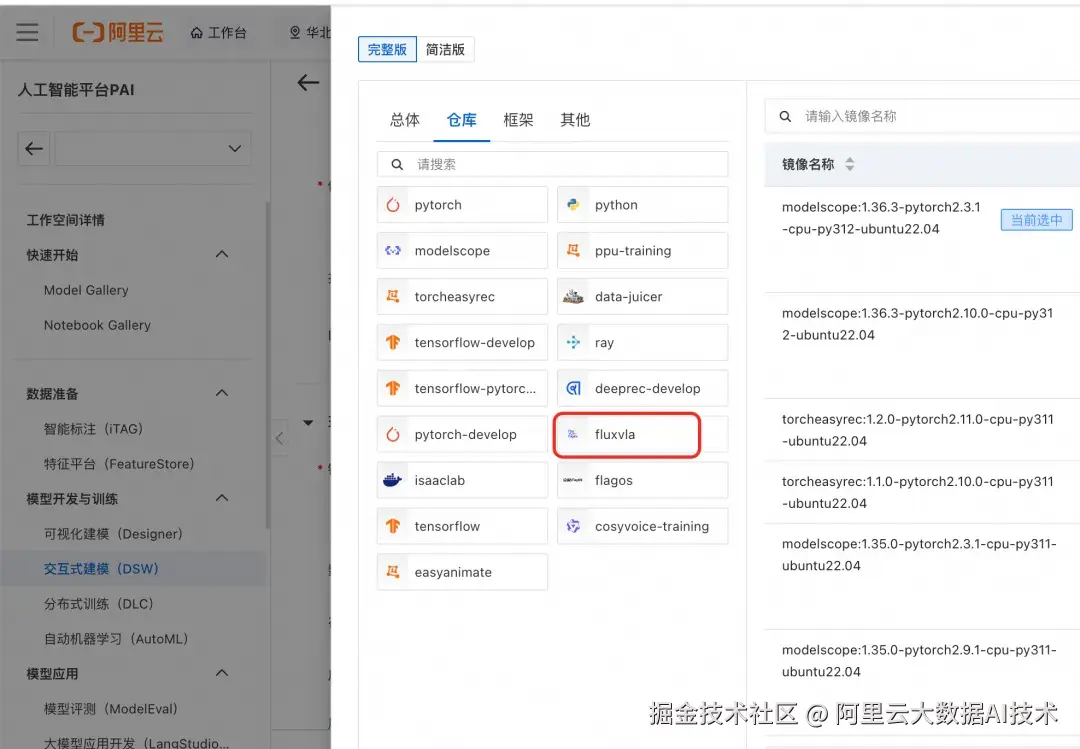Click the tensorflow-develop icon
The image size is (1080, 749).
393,342
